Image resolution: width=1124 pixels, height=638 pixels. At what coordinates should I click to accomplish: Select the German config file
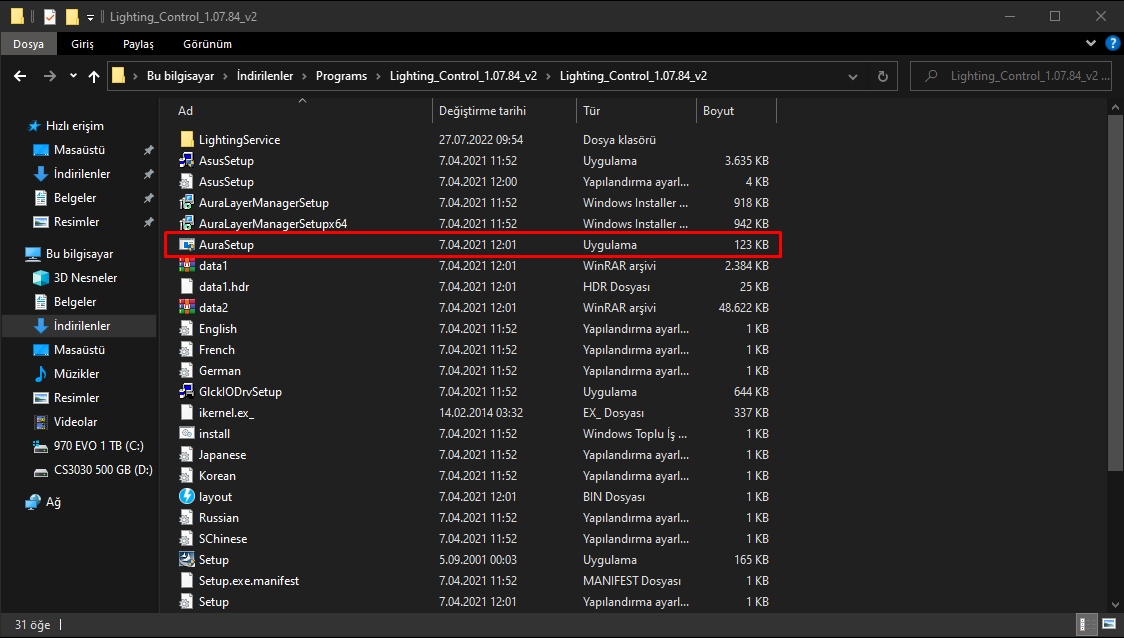point(219,371)
